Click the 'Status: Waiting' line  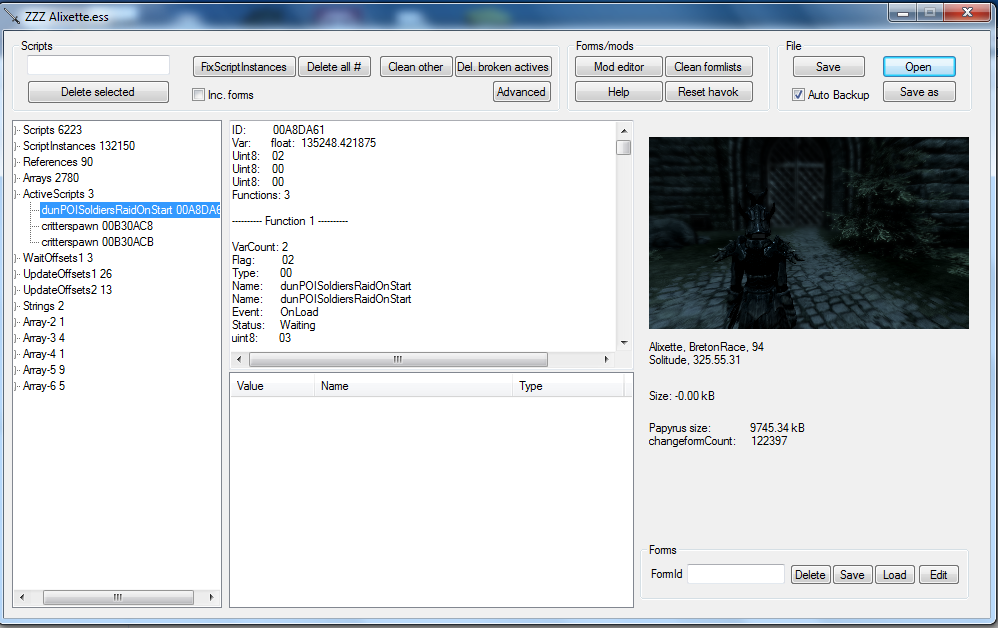tap(274, 325)
